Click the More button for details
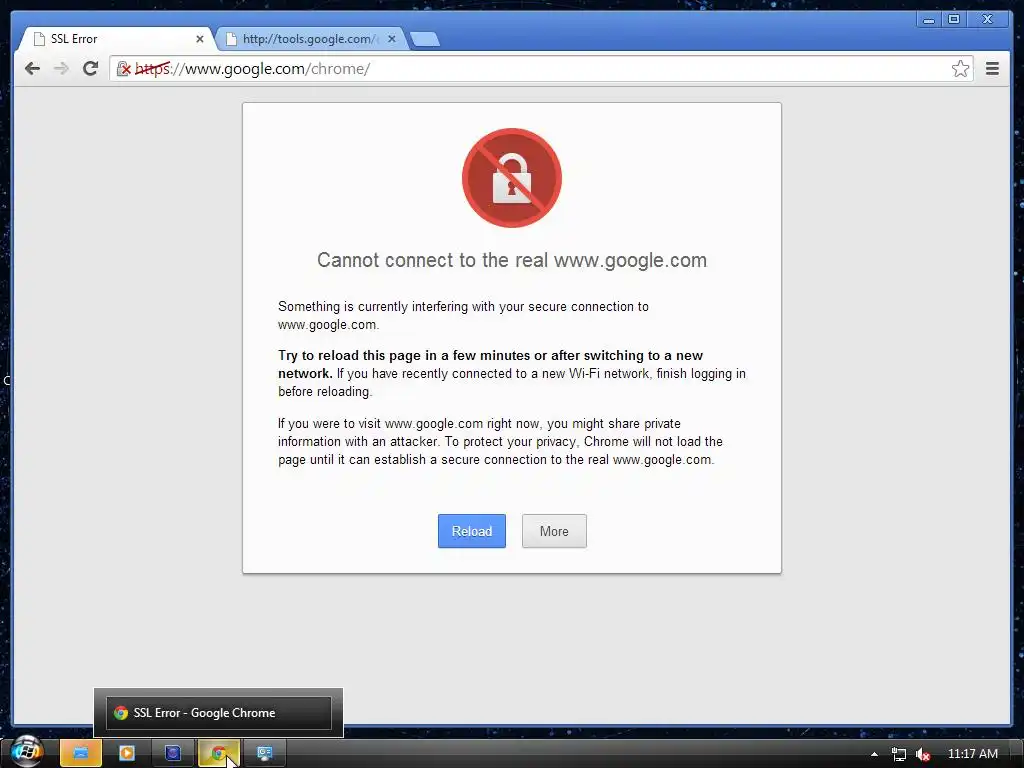The image size is (1024, 768). (x=554, y=531)
